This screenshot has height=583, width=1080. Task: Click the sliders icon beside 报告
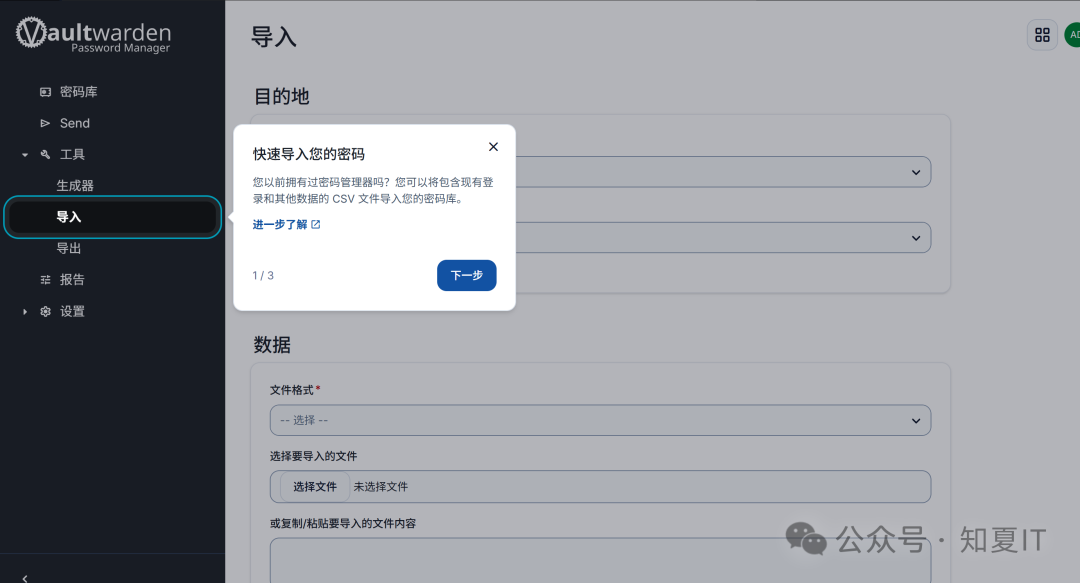pyautogui.click(x=45, y=280)
